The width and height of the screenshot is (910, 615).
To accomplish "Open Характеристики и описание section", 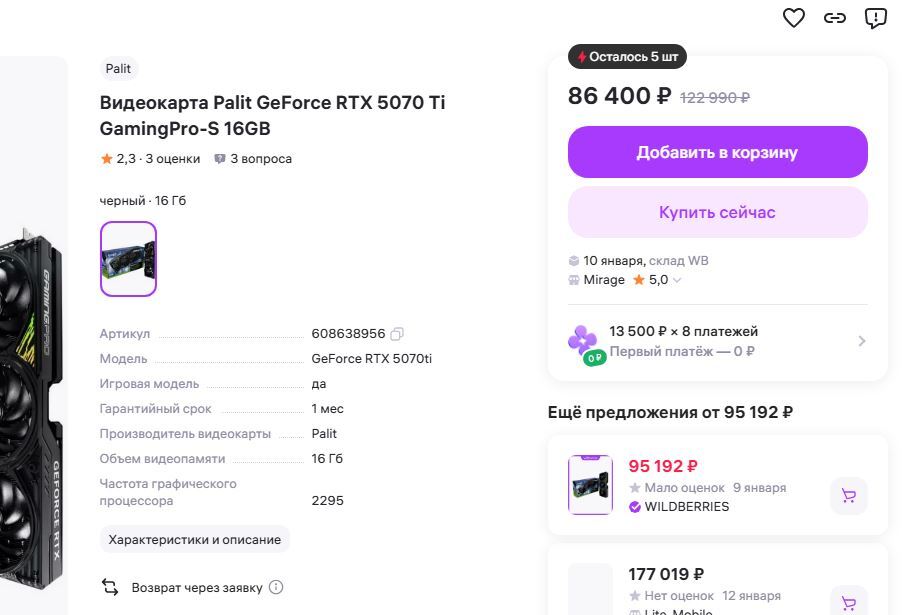I will pos(194,540).
